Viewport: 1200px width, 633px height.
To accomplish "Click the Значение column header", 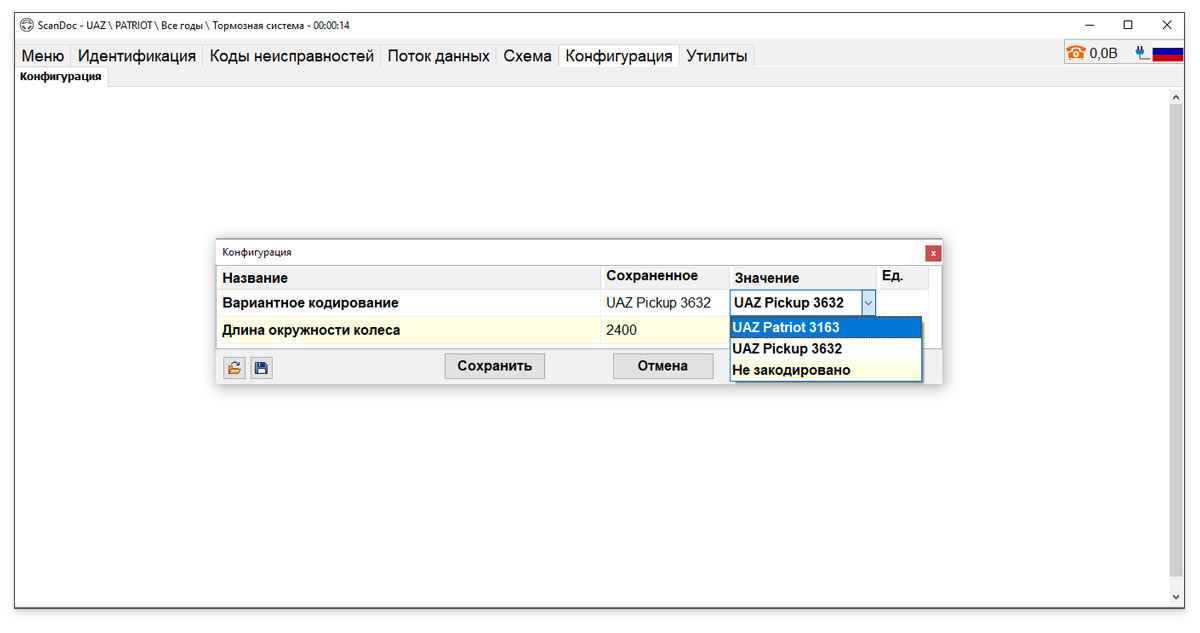I will coord(803,278).
